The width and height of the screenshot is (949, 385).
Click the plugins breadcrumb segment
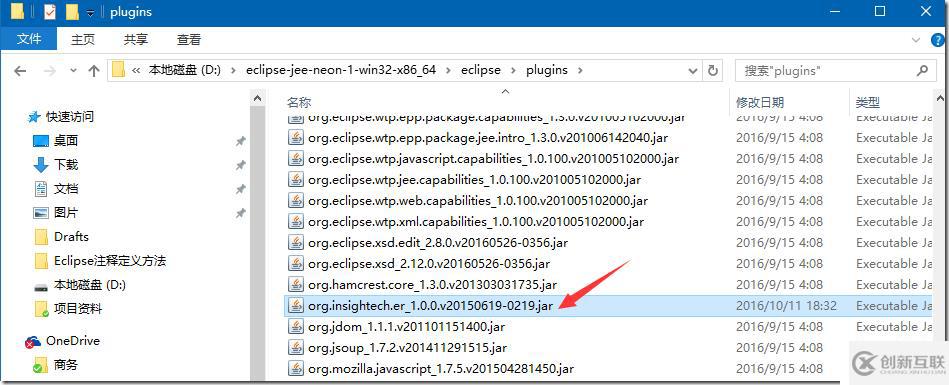click(x=547, y=70)
